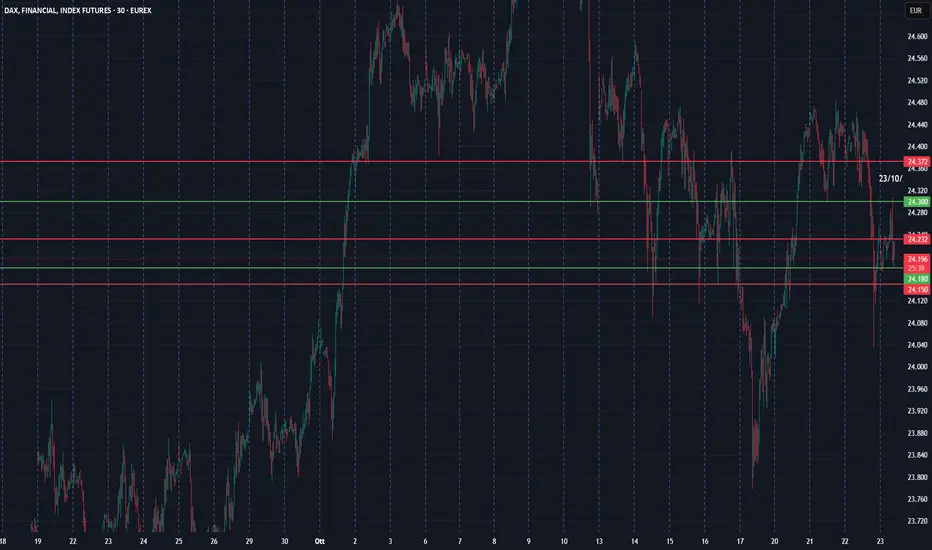Screen dimensions: 932x550
Task: Click the red 24.150 price label
Action: click(x=916, y=288)
